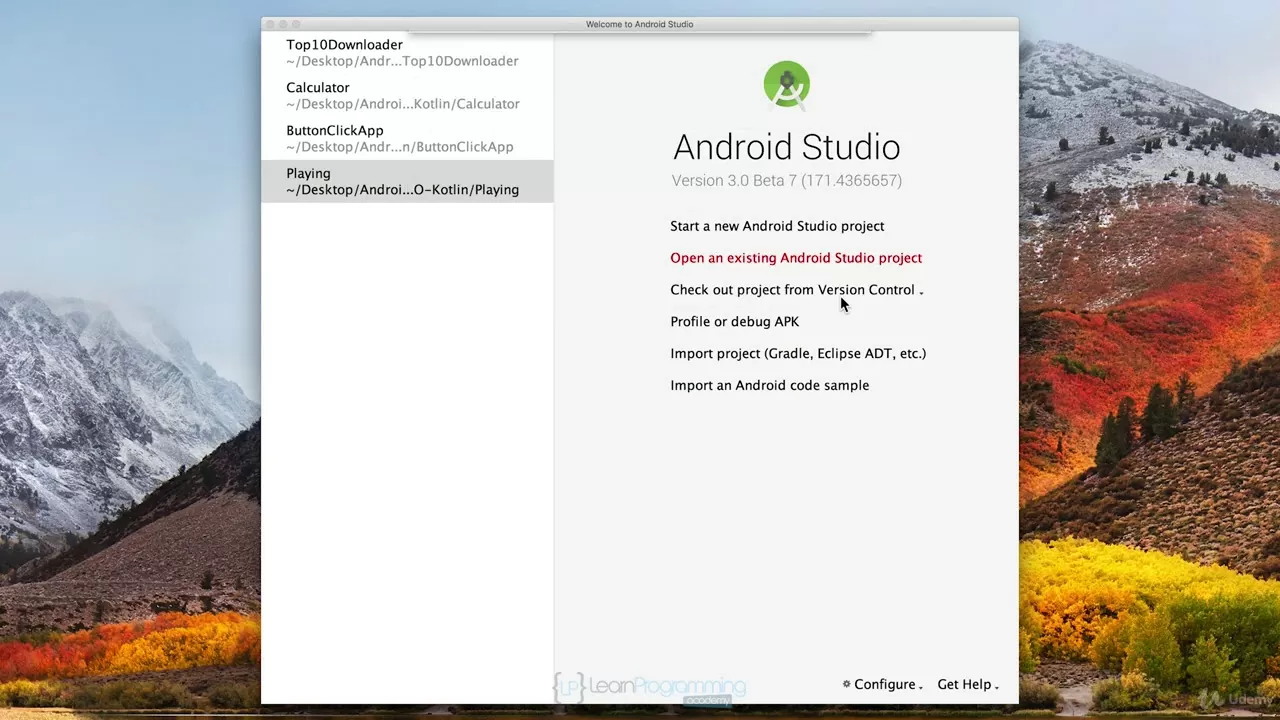Click the path ending O-Kotlin/Playing
Screen dimensions: 1280x720
pos(403,190)
